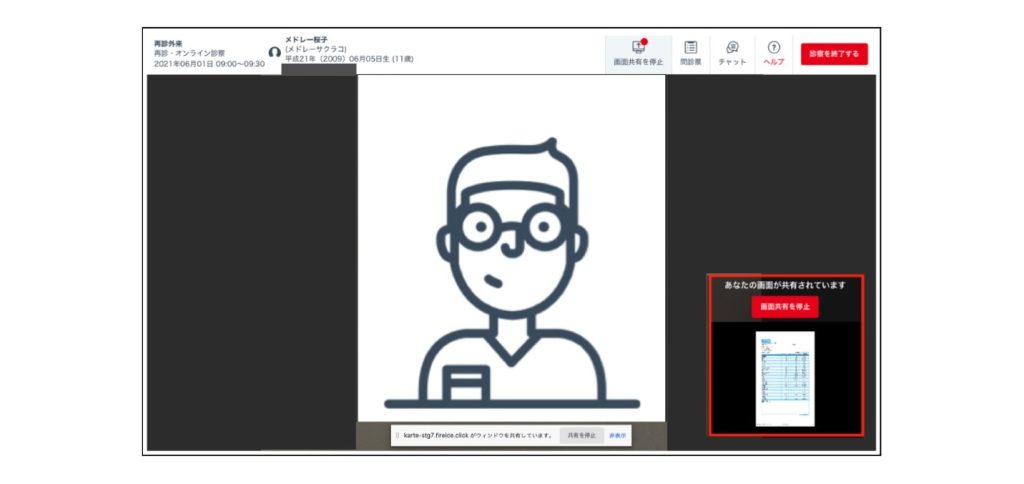Image resolution: width=1024 pixels, height=484 pixels.
Task: Click the patient kana name (メドレーサクラコ)
Action: click(317, 49)
